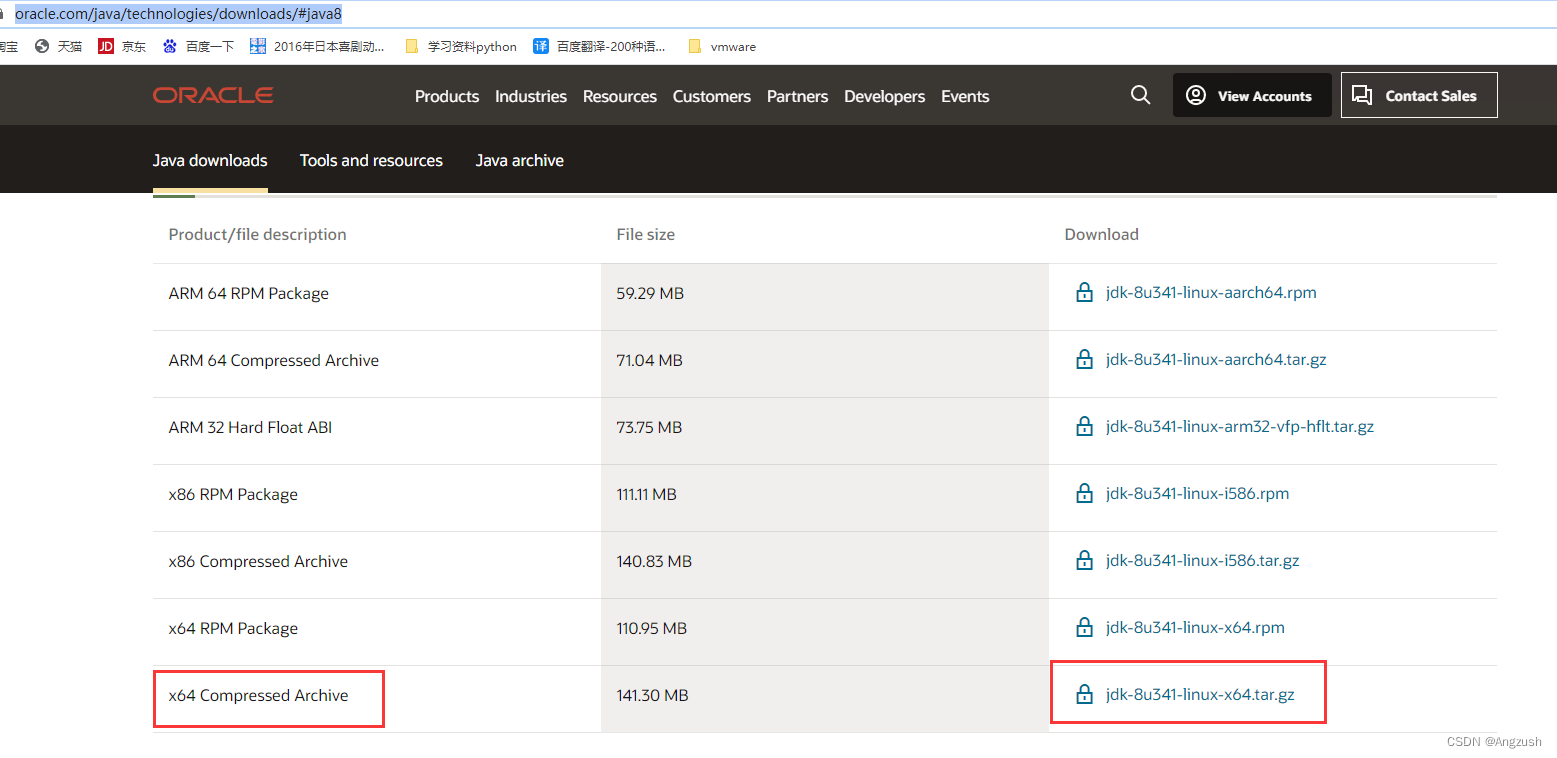Click the 140.83 MB file size
Image resolution: width=1557 pixels, height=758 pixels.
click(654, 562)
